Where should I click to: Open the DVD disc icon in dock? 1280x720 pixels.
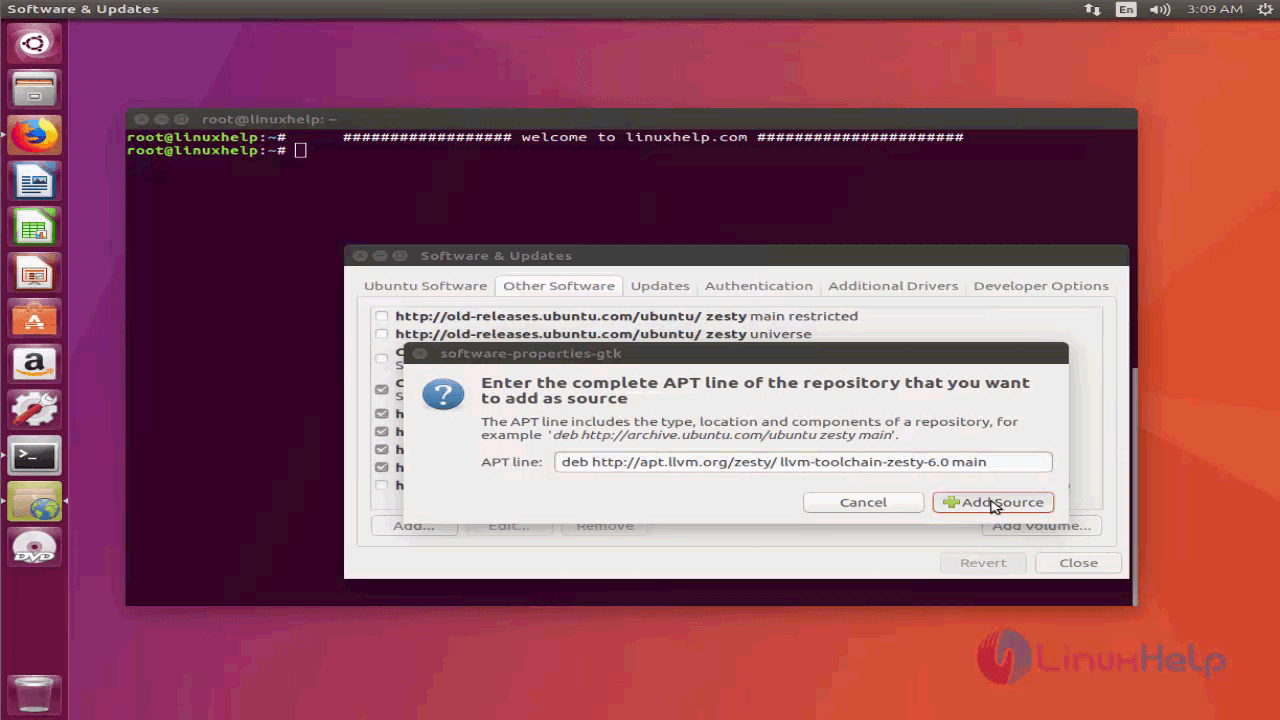click(x=34, y=549)
